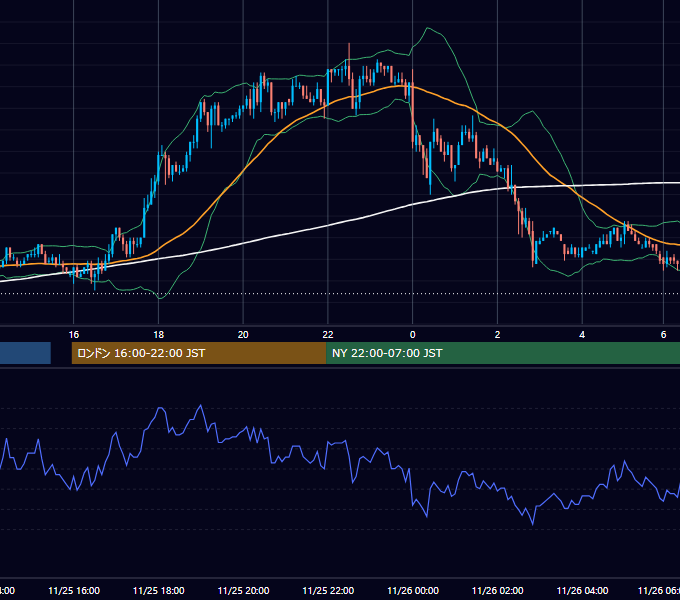Click the 6 hour label on price chart axis
Screen dimensions: 680x600
point(663,335)
